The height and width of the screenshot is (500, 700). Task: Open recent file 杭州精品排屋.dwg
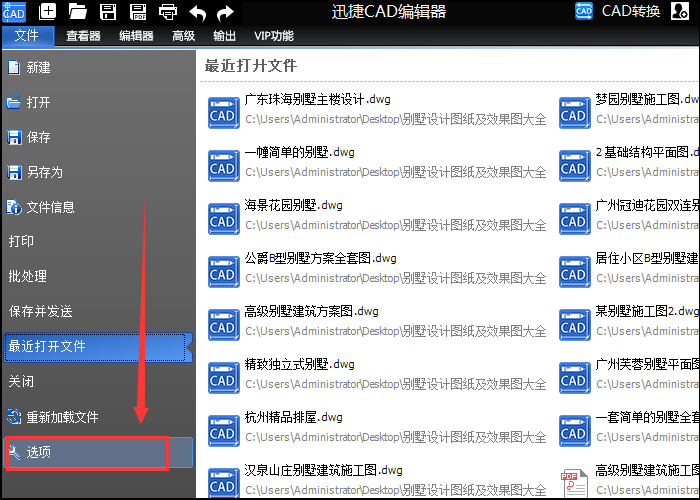pos(293,417)
